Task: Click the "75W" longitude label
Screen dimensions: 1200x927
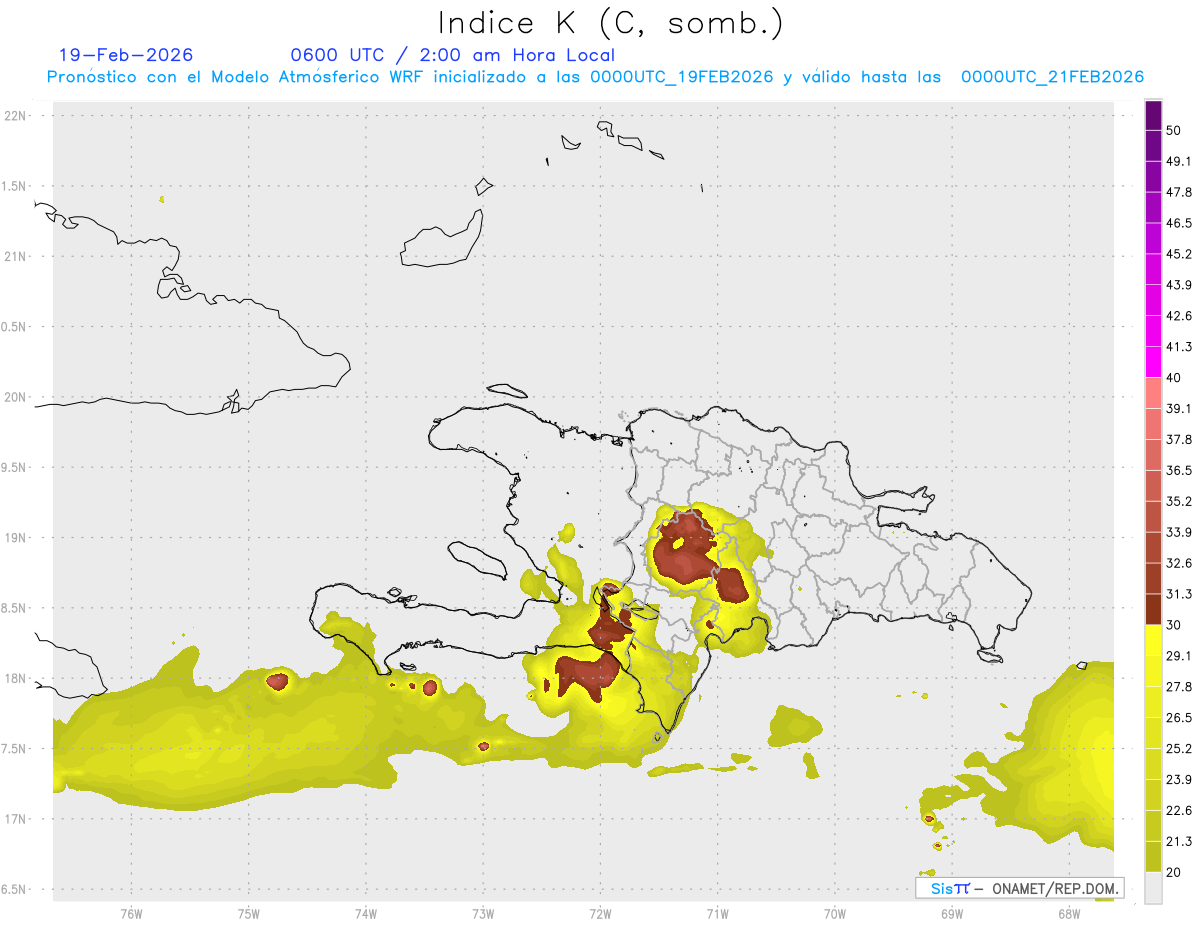Action: tap(248, 914)
